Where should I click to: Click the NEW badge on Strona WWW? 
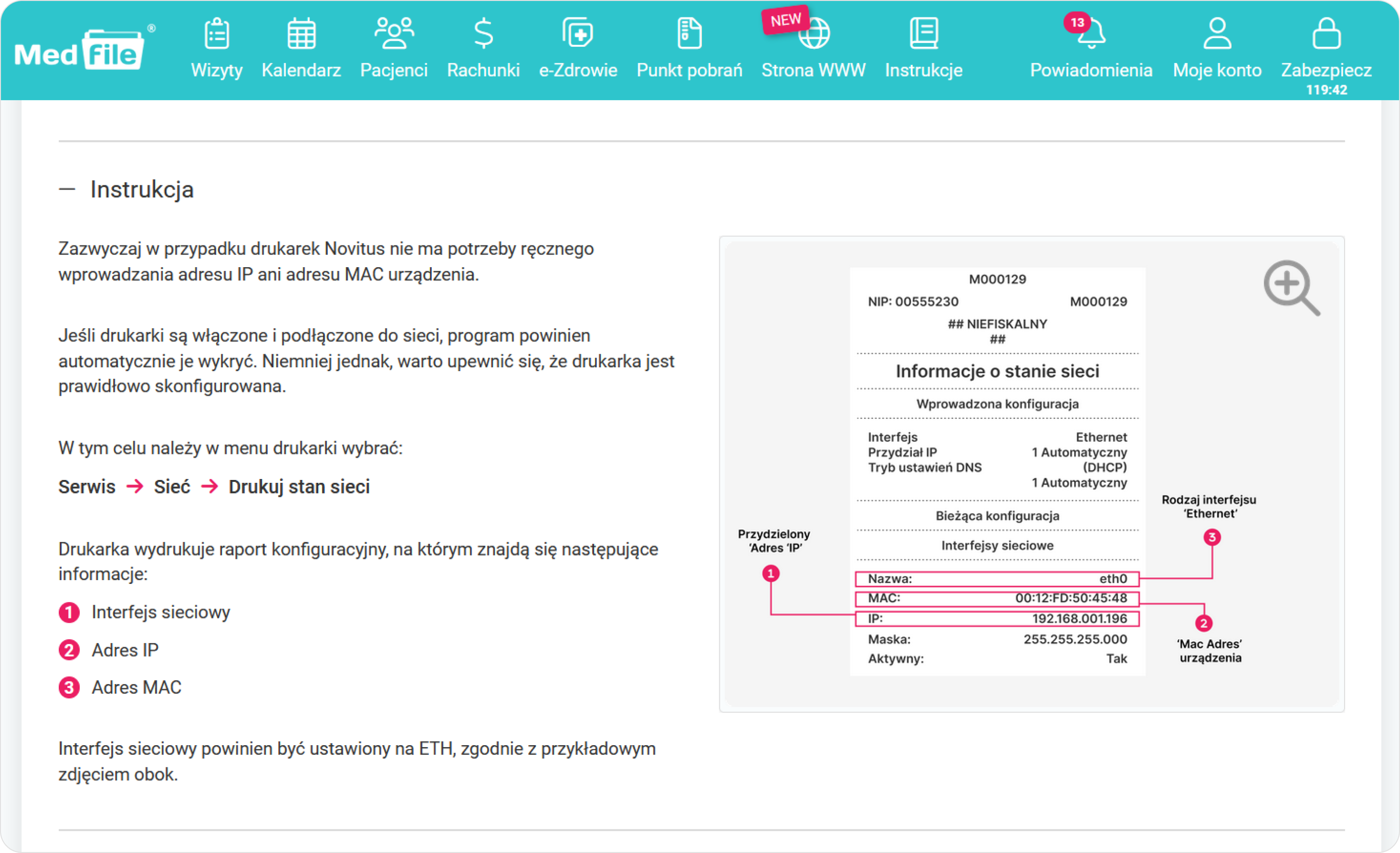point(786,20)
